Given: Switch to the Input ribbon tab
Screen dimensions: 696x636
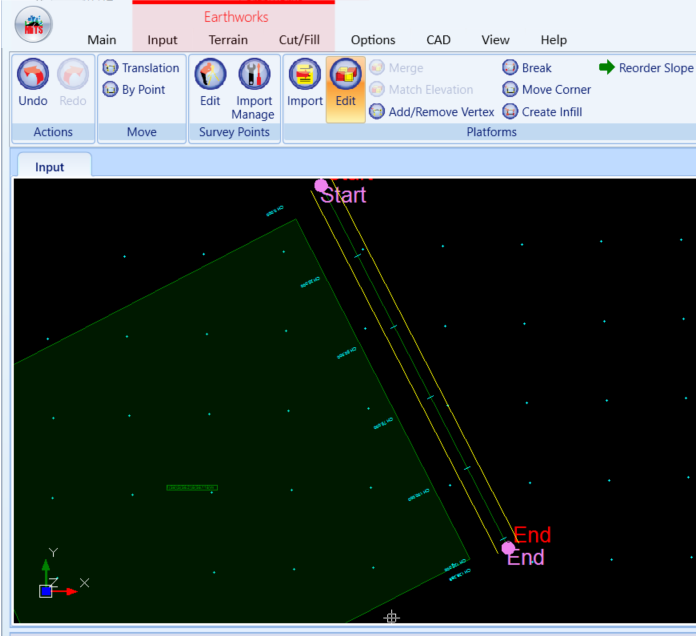Looking at the screenshot, I should [162, 40].
